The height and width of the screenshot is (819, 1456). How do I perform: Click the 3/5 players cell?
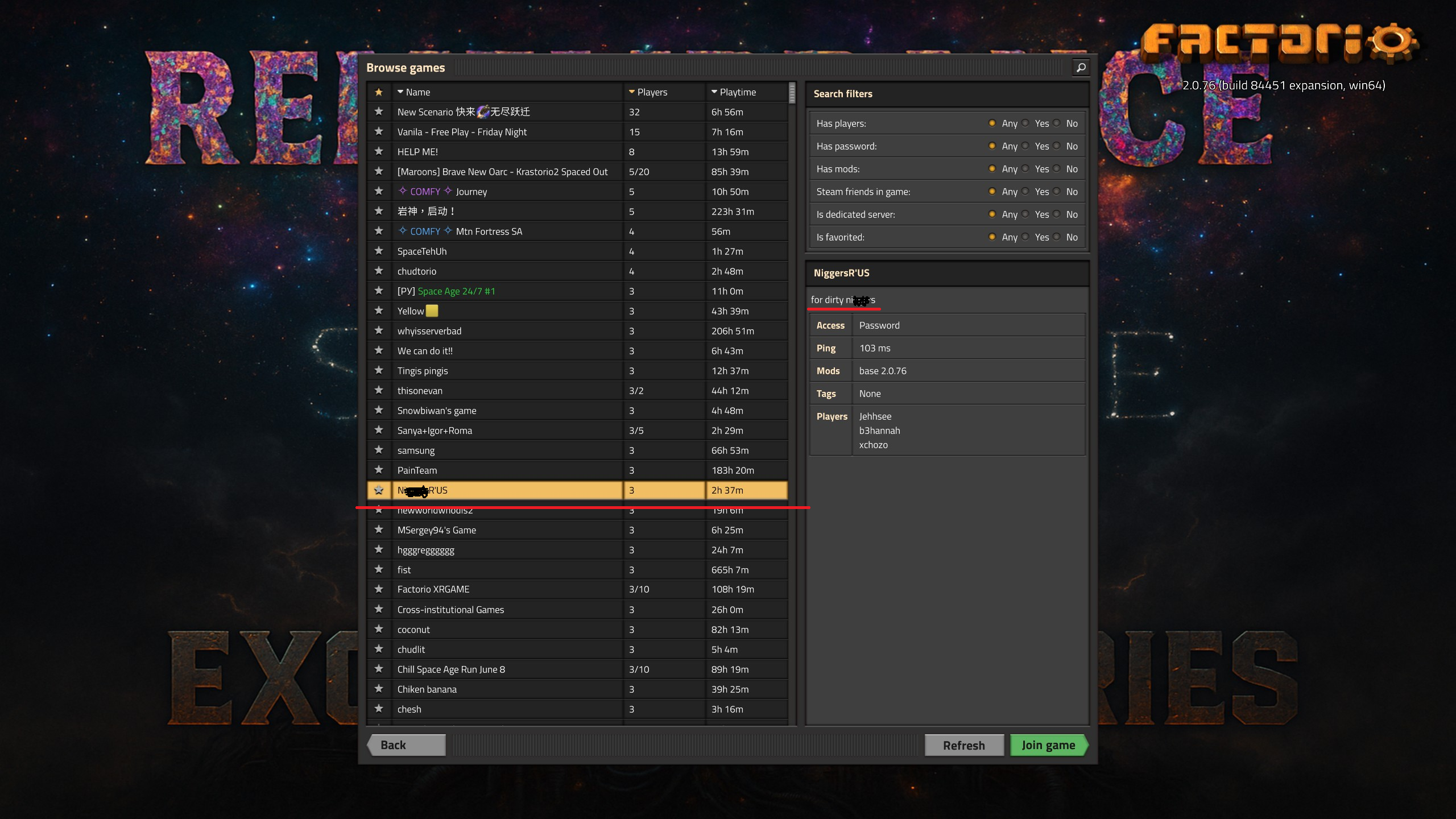click(x=664, y=431)
